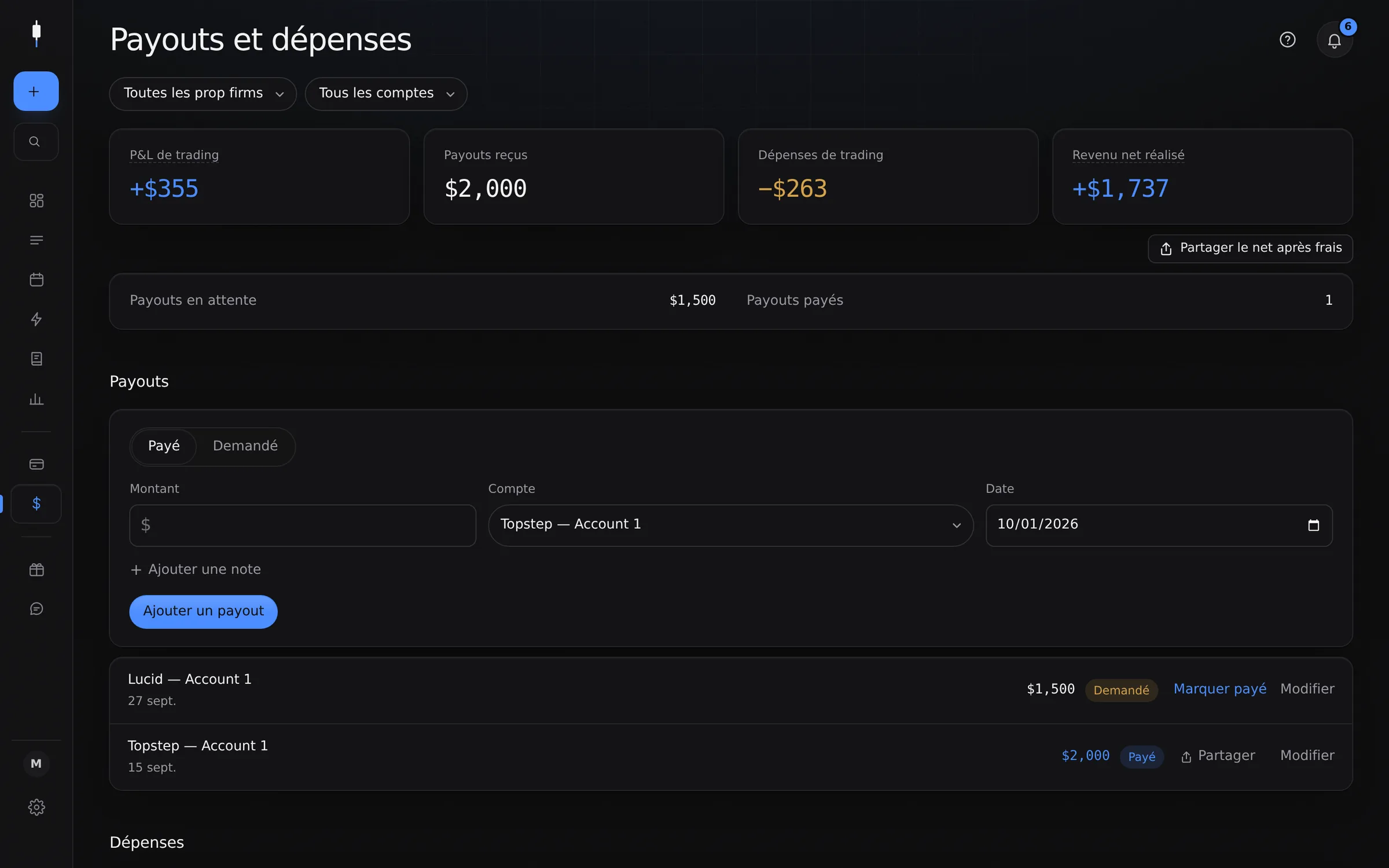Click the $2,000 amount in Topstep row

[x=1085, y=756]
